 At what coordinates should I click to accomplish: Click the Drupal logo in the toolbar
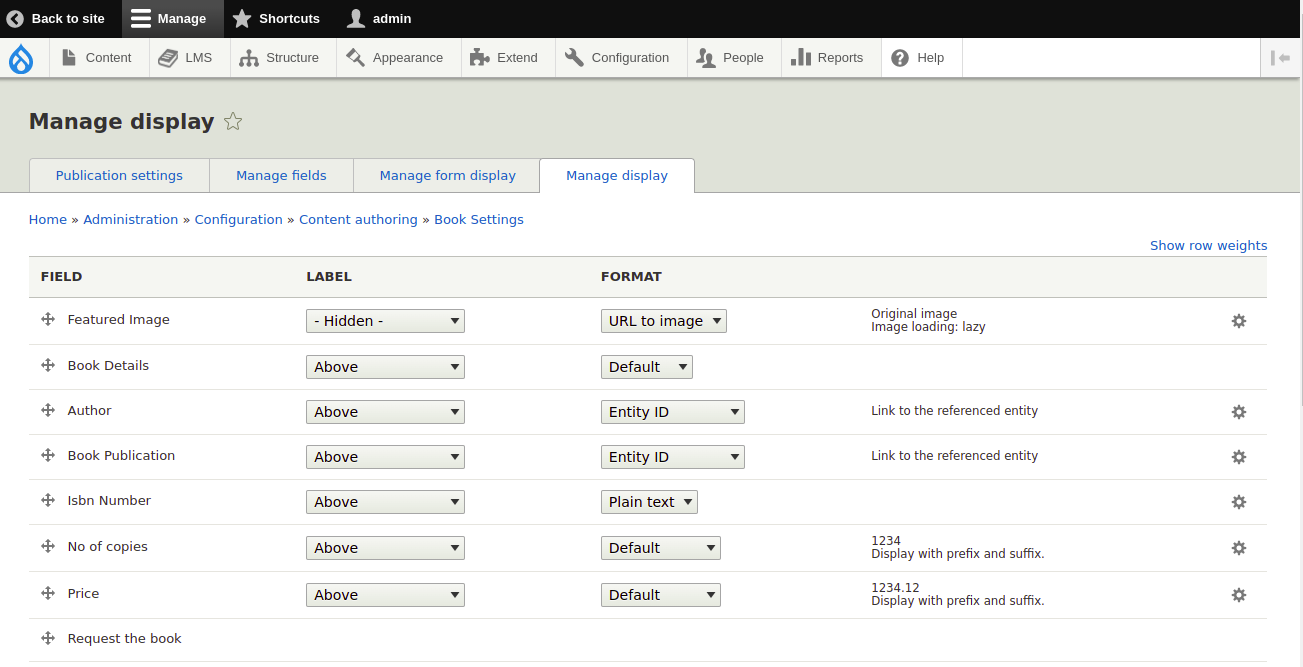(22, 57)
